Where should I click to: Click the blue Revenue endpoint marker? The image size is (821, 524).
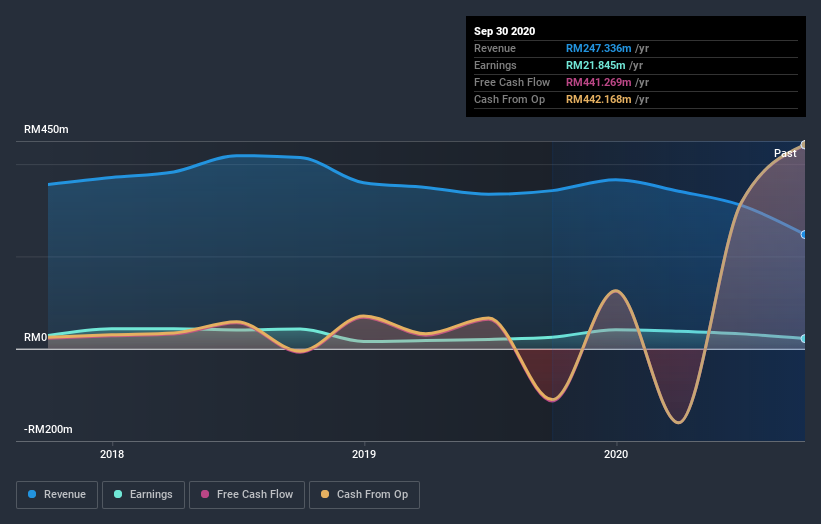pyautogui.click(x=804, y=235)
